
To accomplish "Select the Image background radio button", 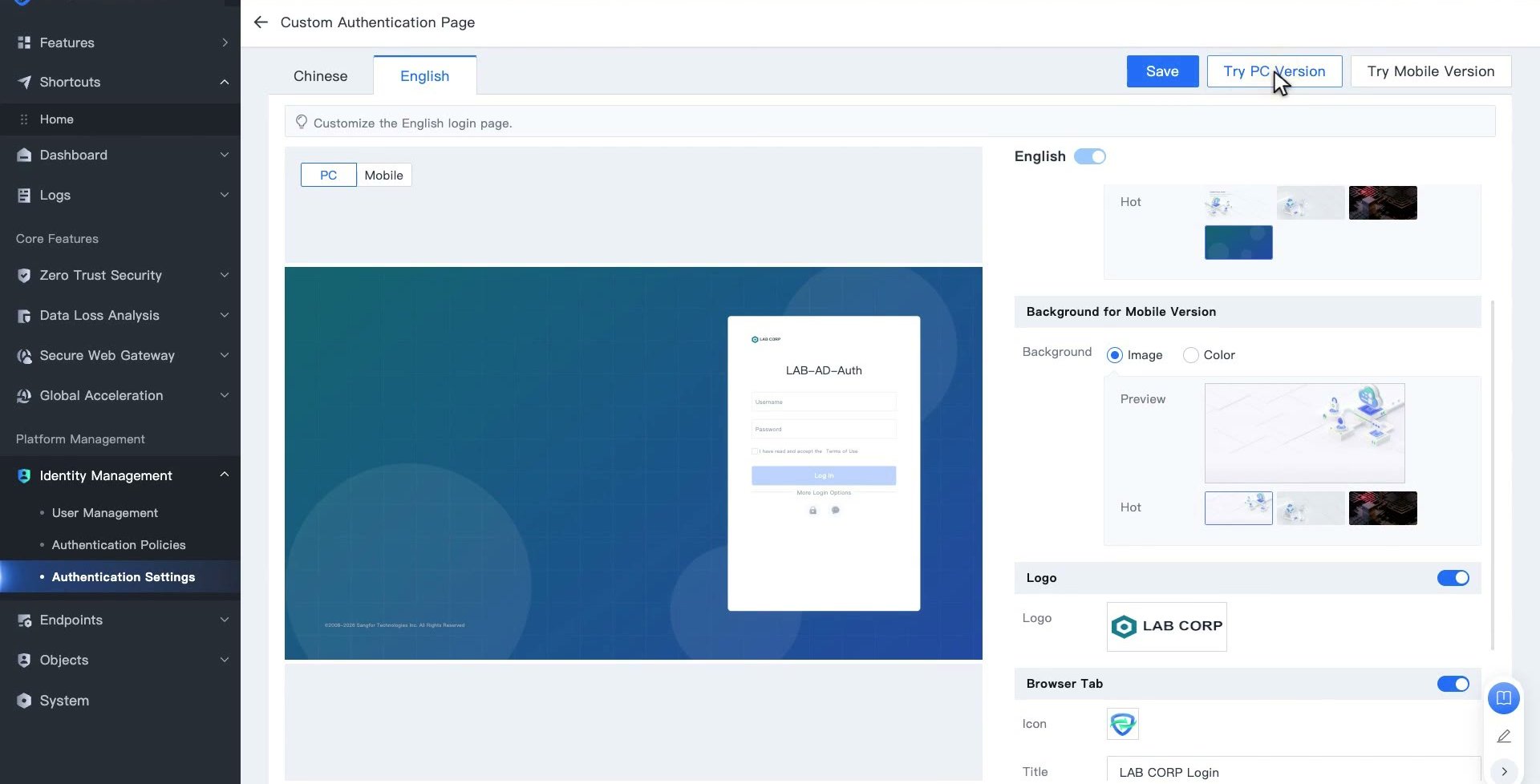I will pos(1114,355).
